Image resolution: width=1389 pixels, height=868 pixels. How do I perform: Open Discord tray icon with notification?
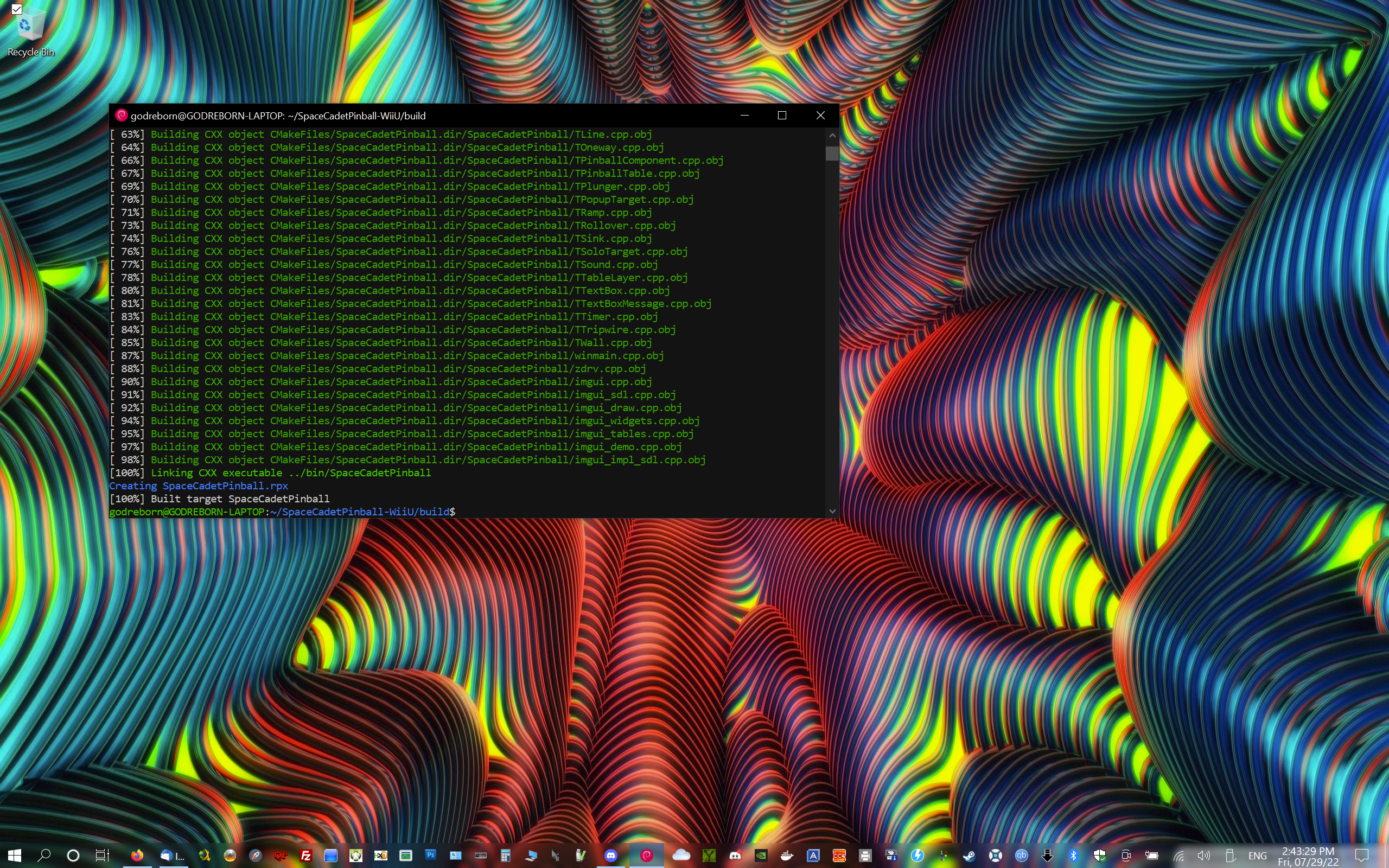[735, 856]
